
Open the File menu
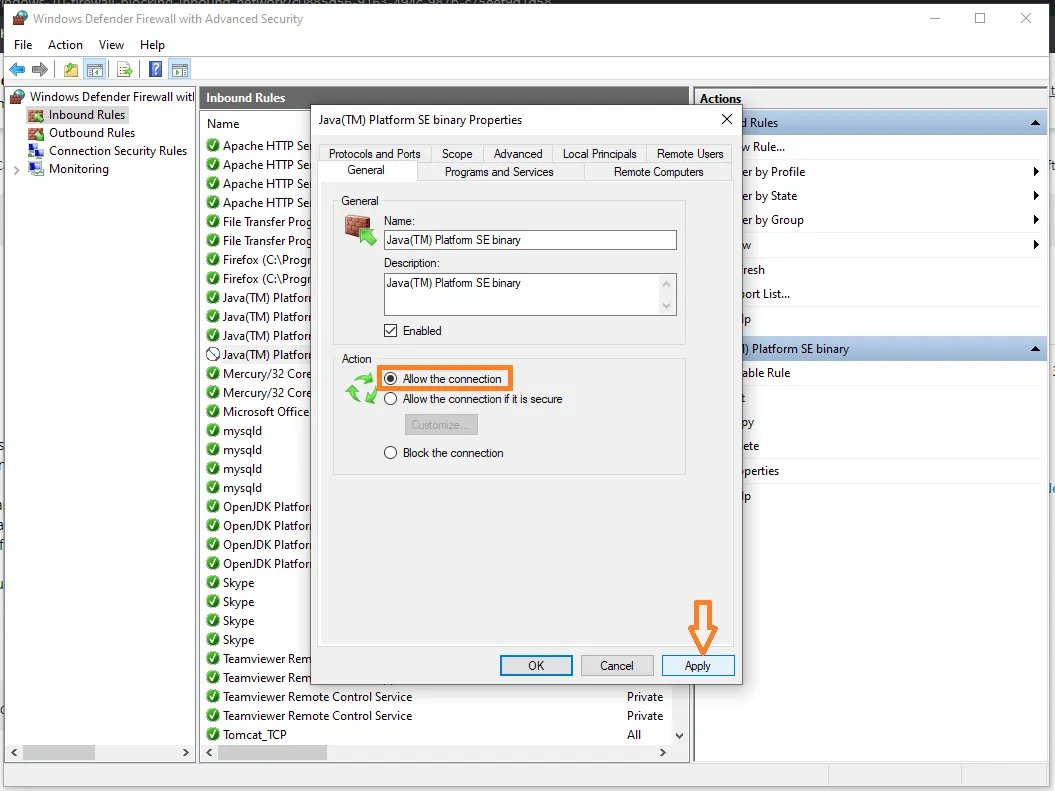(x=23, y=44)
